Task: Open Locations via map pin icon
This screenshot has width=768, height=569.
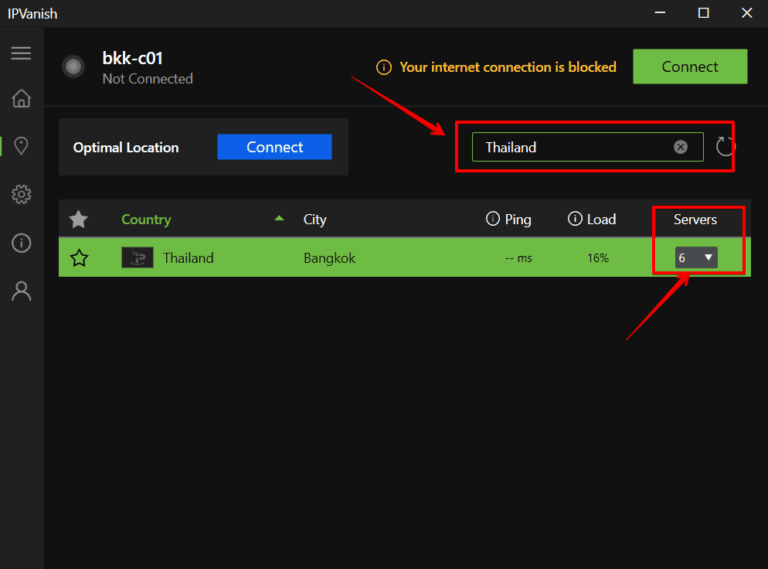Action: pos(21,146)
